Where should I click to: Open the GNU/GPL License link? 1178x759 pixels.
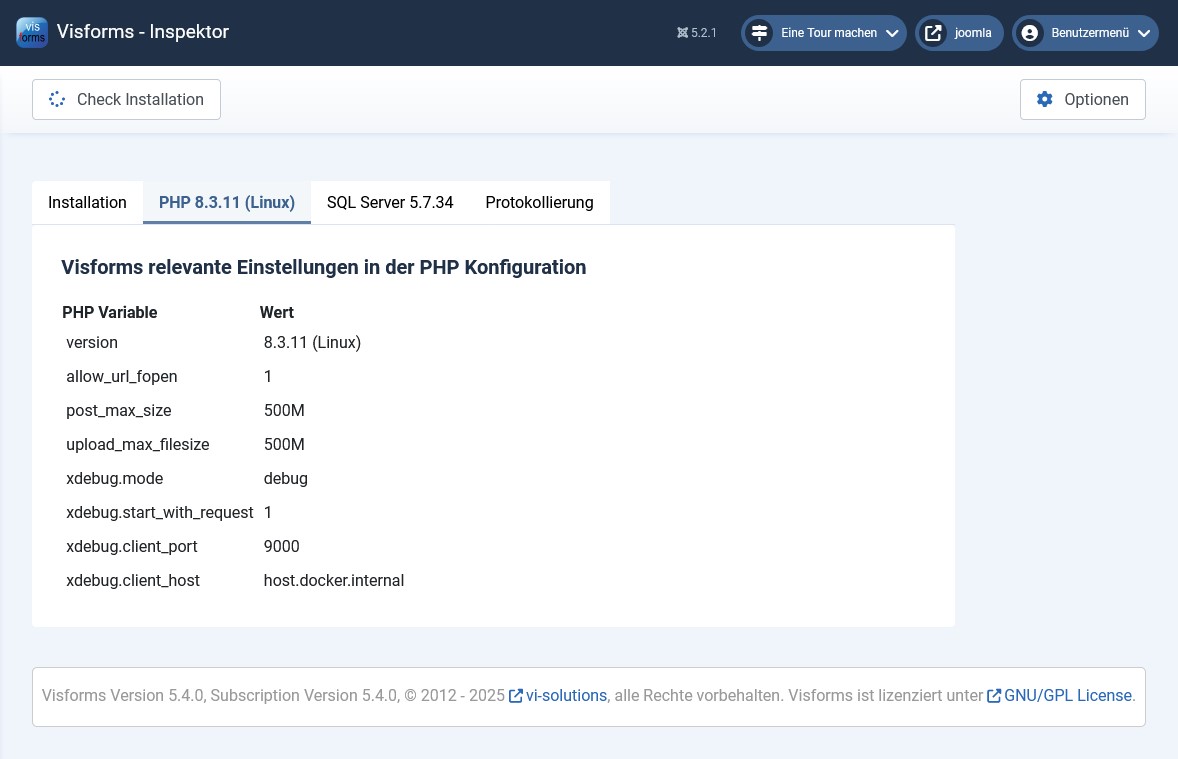[1067, 695]
